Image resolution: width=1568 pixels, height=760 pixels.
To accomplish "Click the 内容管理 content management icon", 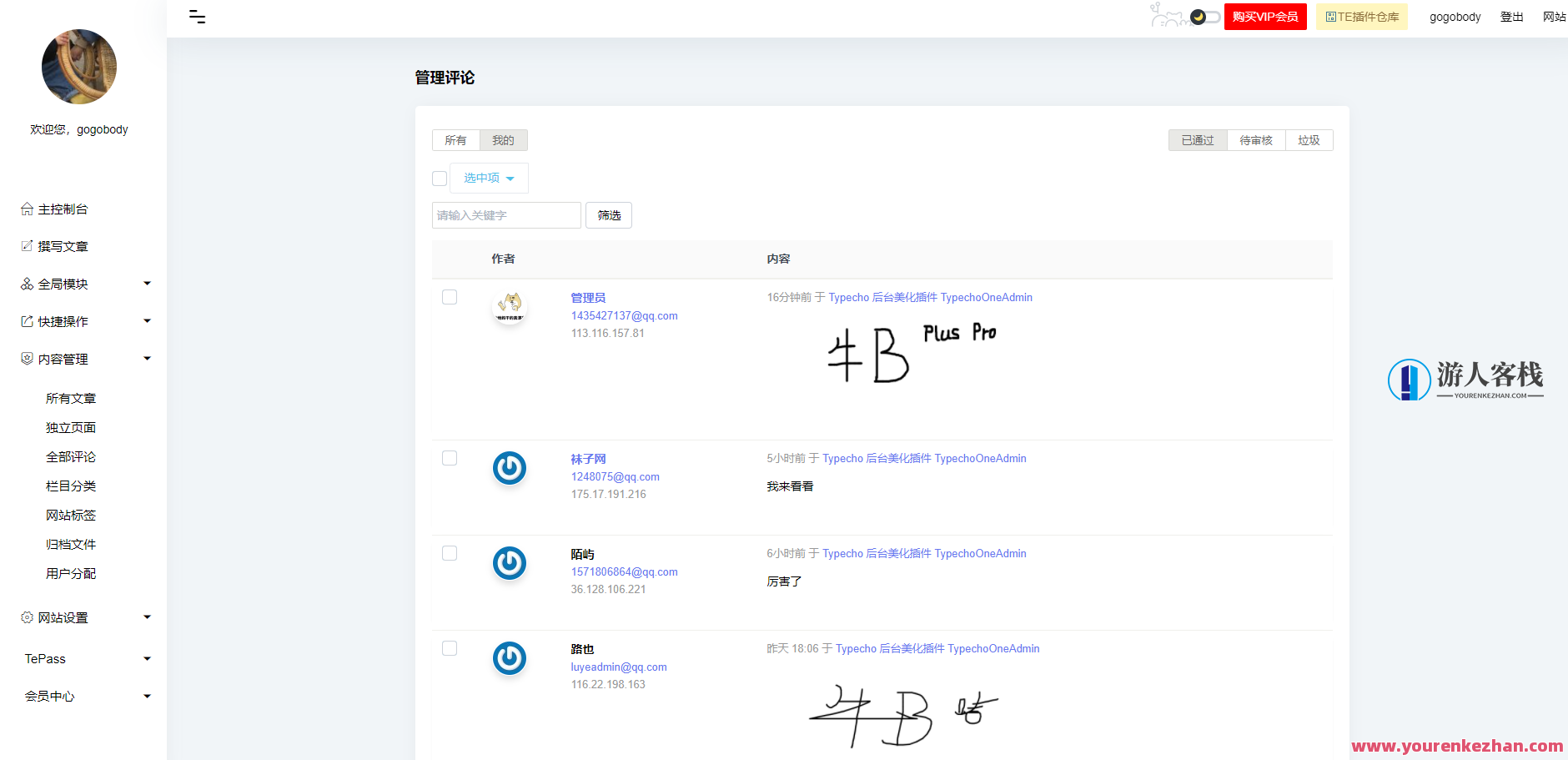I will (x=26, y=359).
